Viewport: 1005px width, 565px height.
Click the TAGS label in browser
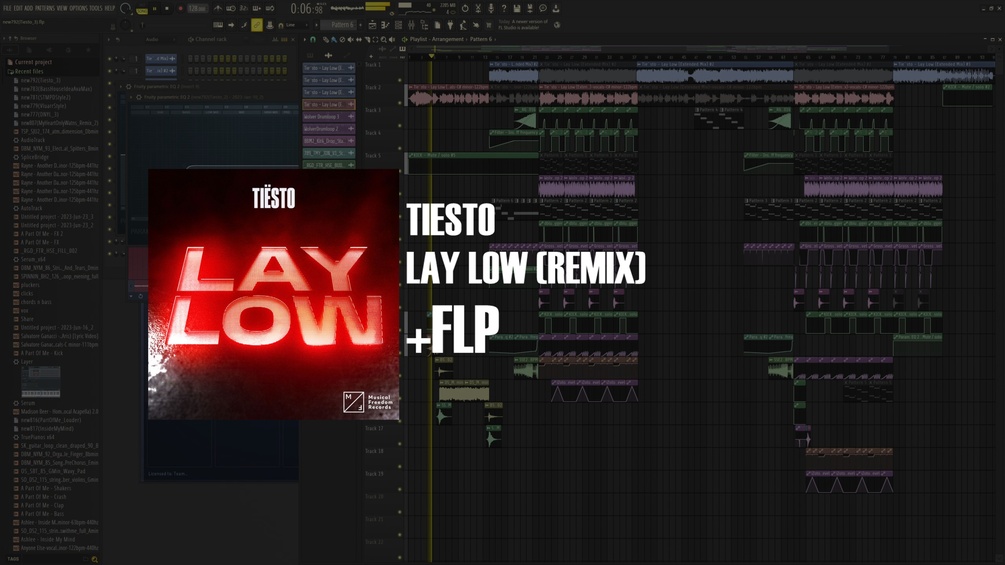(x=13, y=559)
